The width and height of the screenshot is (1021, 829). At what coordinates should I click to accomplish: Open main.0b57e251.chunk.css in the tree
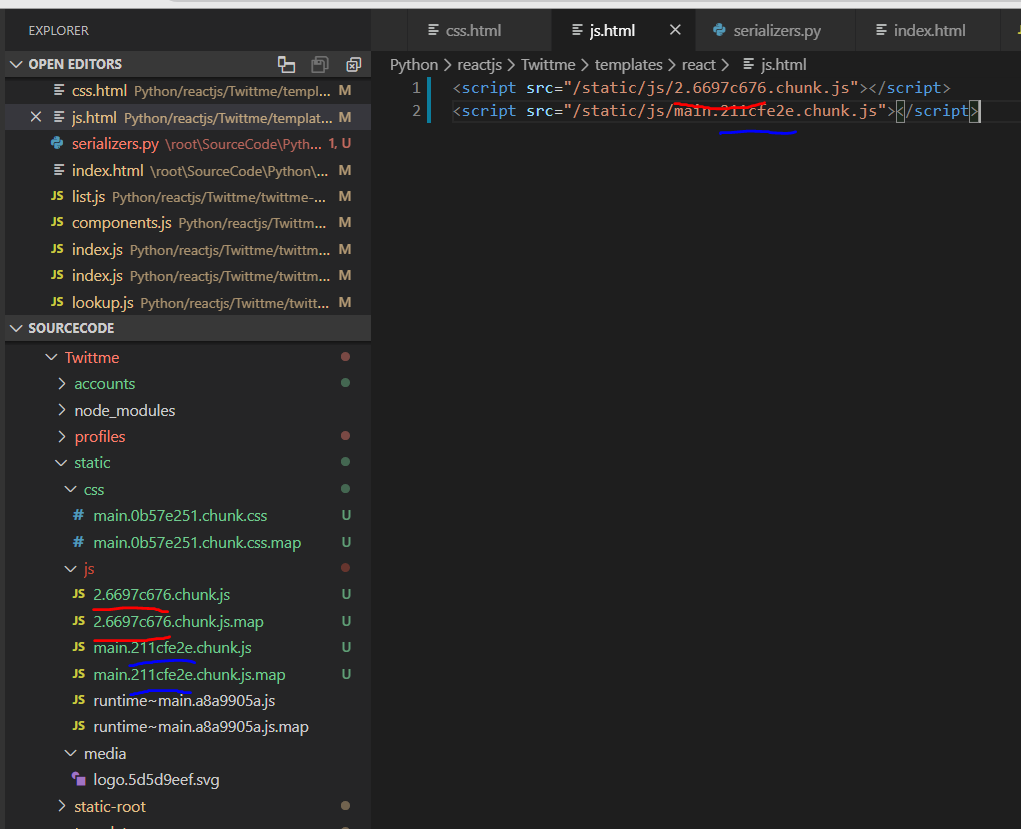point(180,516)
